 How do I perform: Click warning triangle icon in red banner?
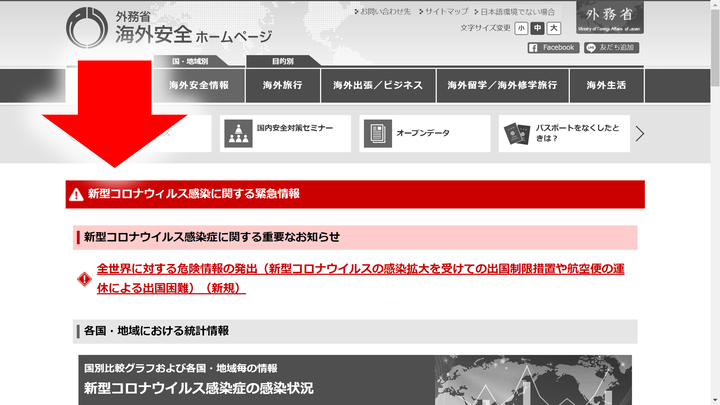click(76, 195)
